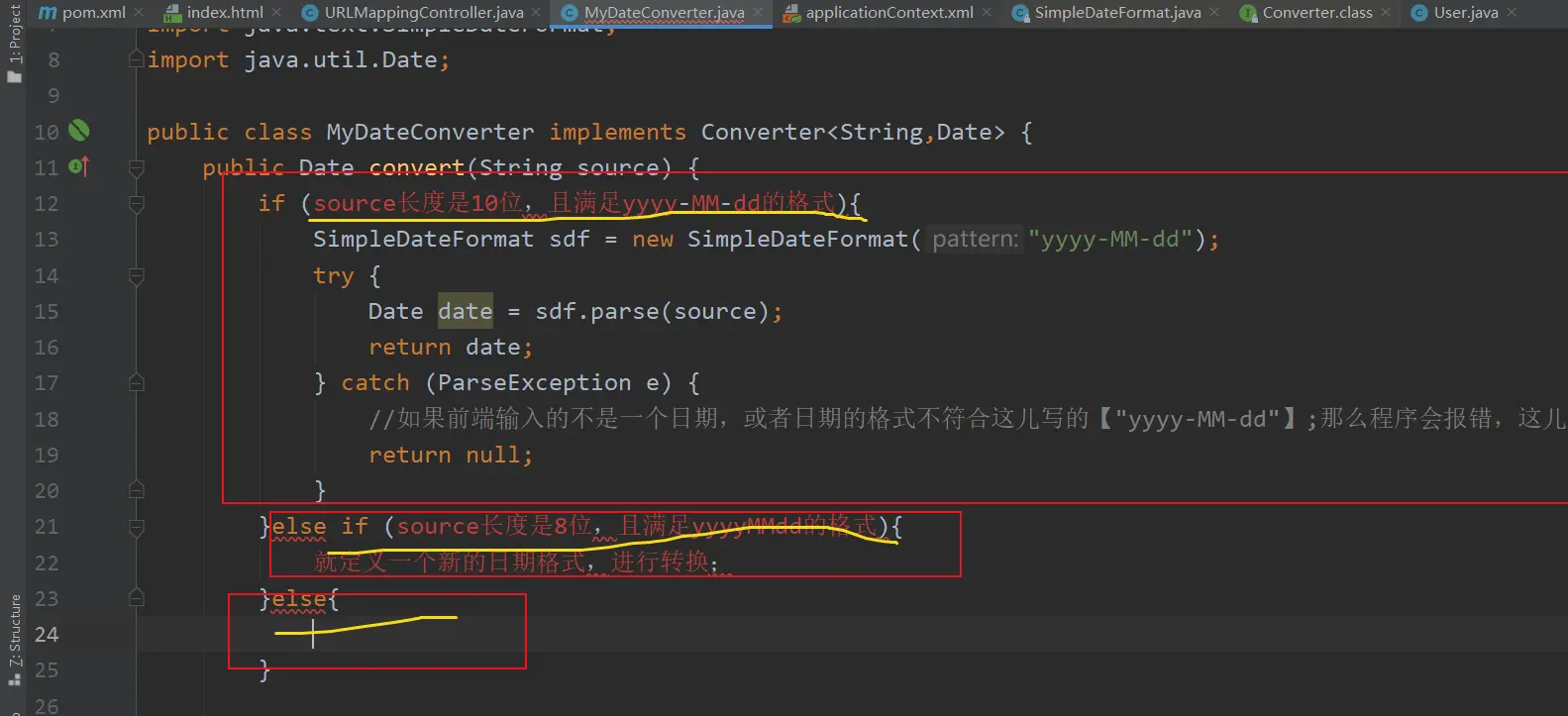Switch to the applicationContext.xml tab

(889, 13)
